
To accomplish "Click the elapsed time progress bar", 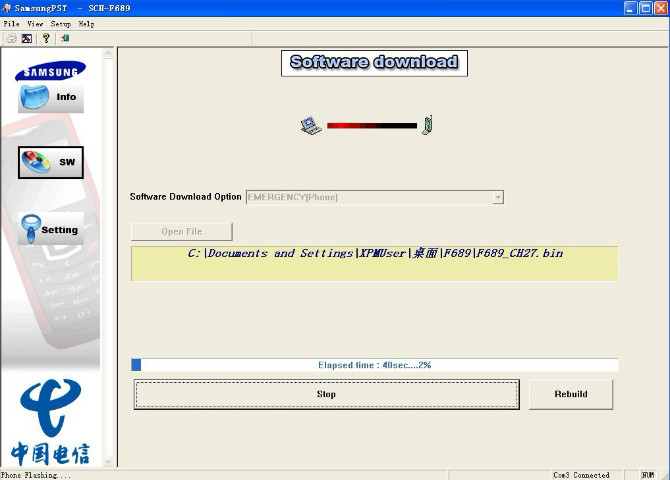I will tap(374, 365).
